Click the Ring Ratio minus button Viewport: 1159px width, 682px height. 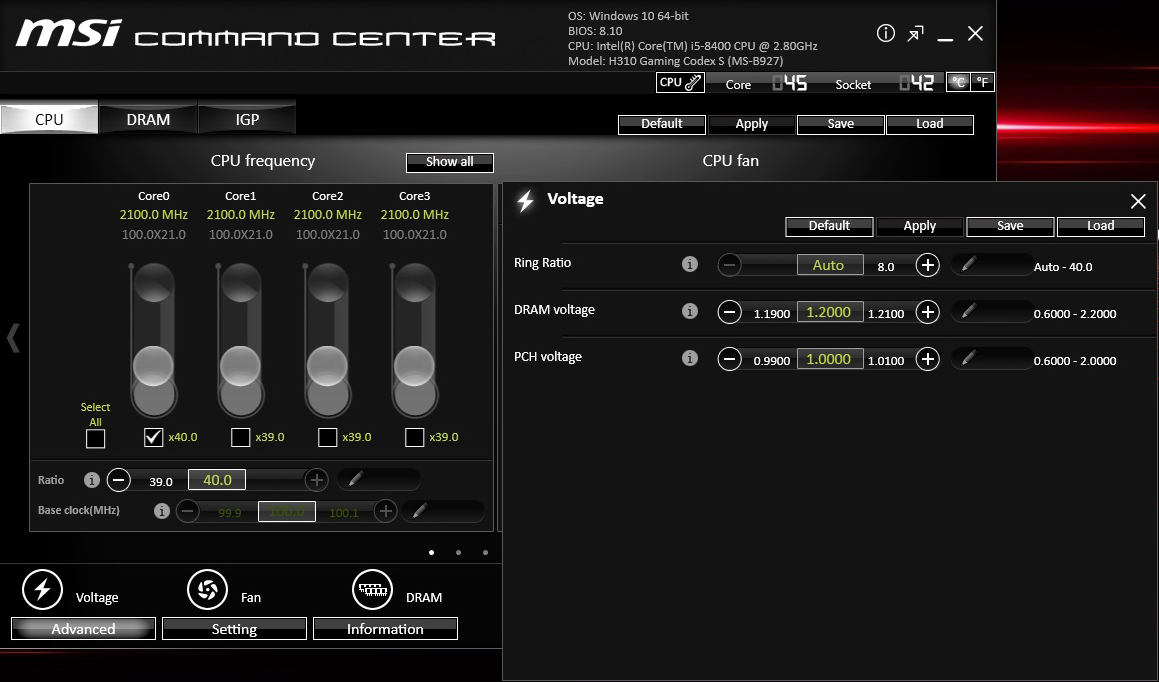(730, 265)
